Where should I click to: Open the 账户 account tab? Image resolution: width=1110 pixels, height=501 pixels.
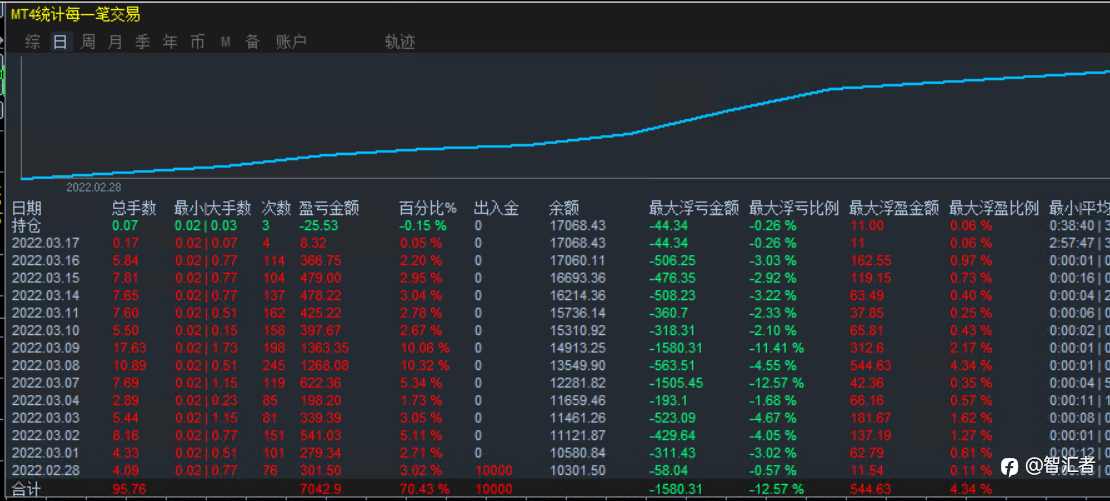tap(291, 42)
